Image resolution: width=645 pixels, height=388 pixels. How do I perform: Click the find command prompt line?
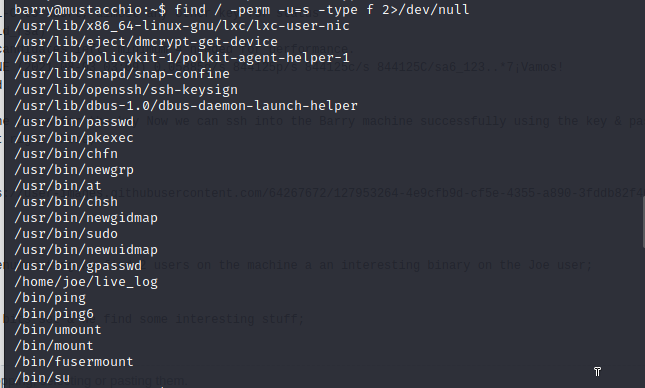[x=241, y=9]
